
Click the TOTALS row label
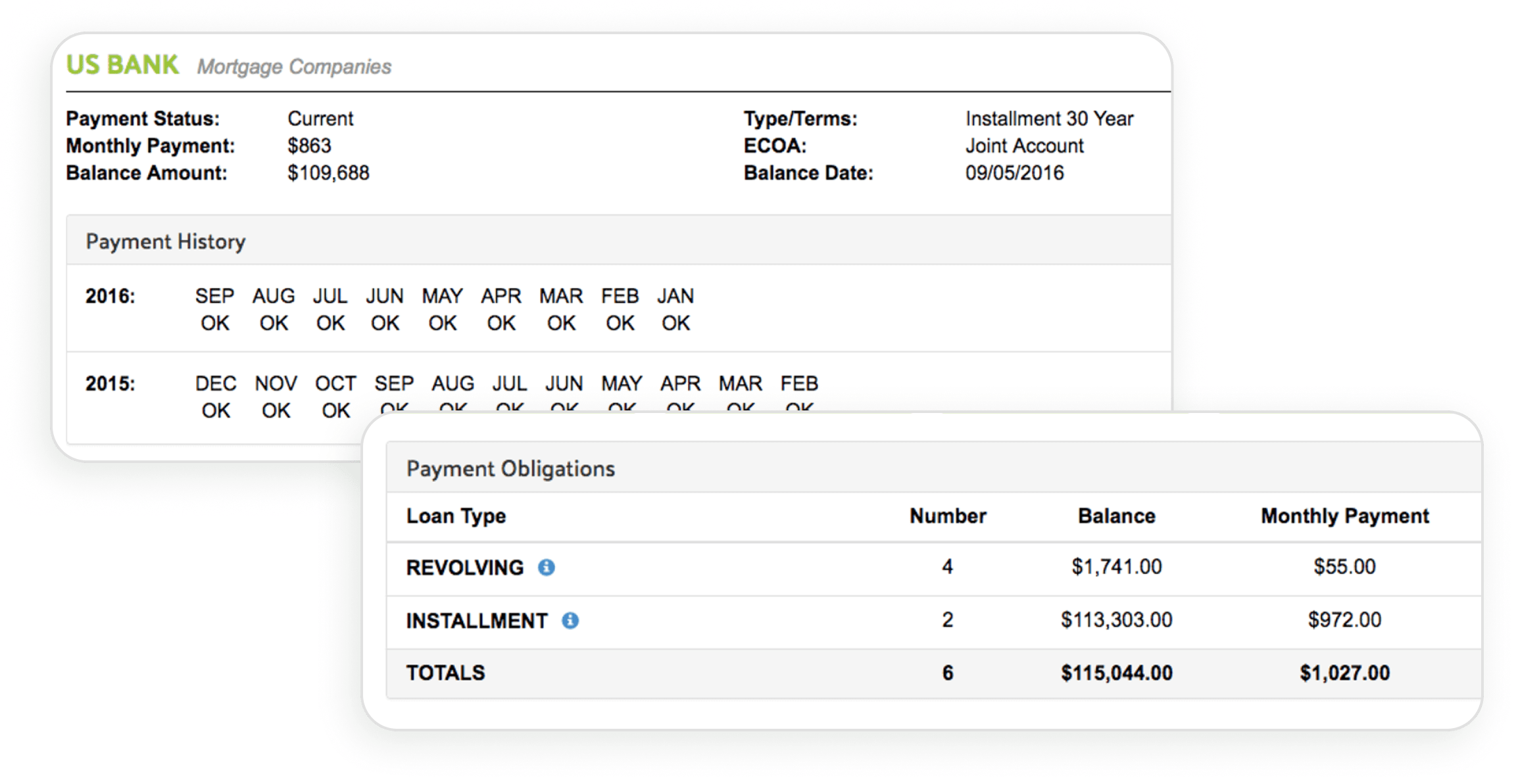point(445,673)
